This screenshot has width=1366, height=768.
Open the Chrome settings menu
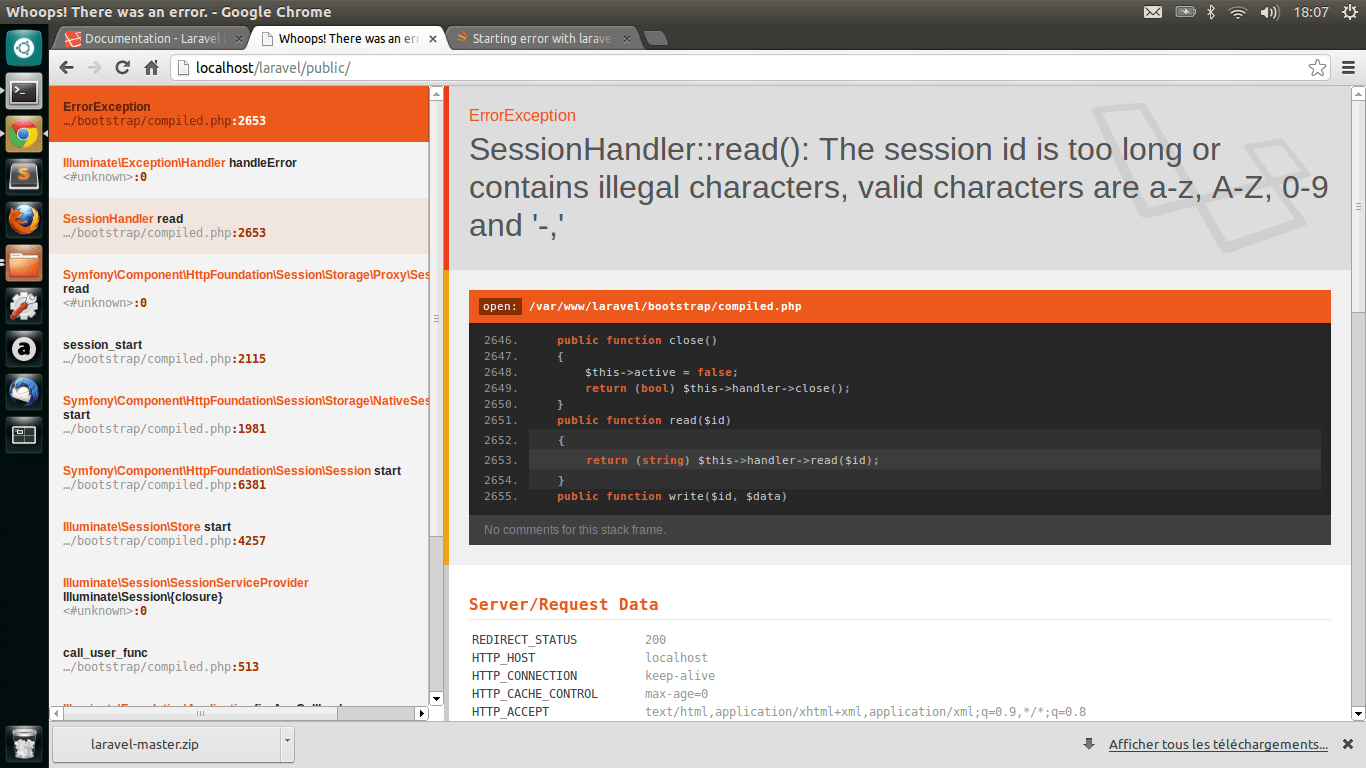click(1348, 68)
